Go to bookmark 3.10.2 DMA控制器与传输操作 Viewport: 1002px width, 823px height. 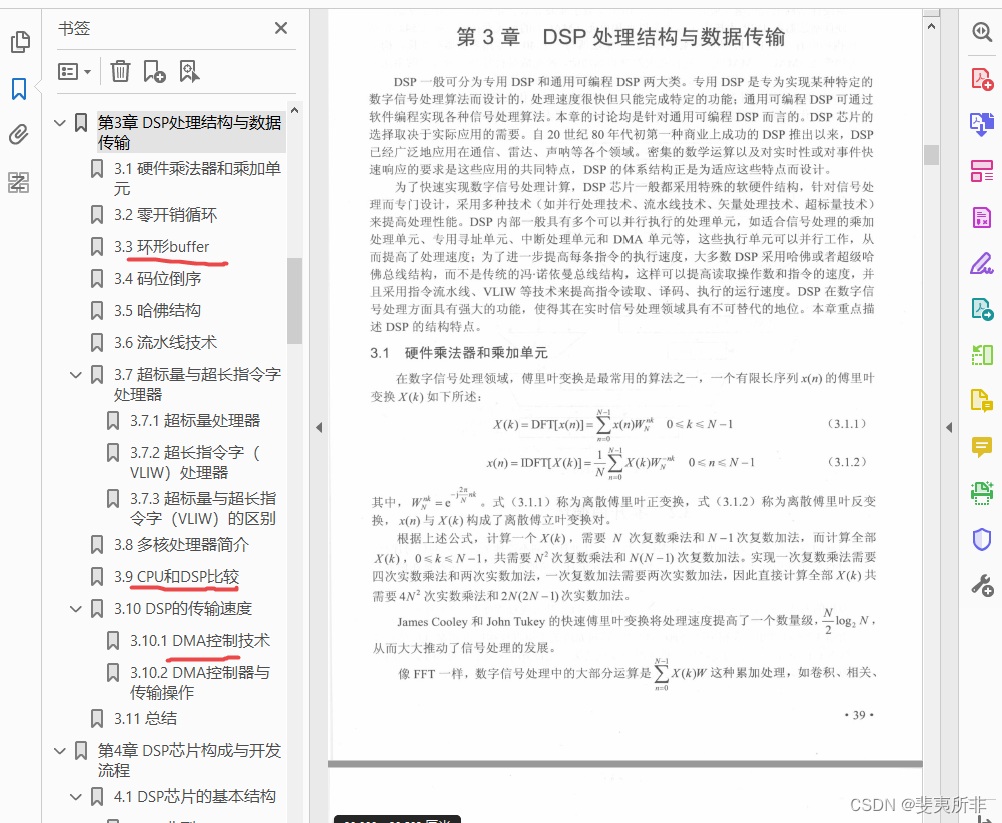200,682
